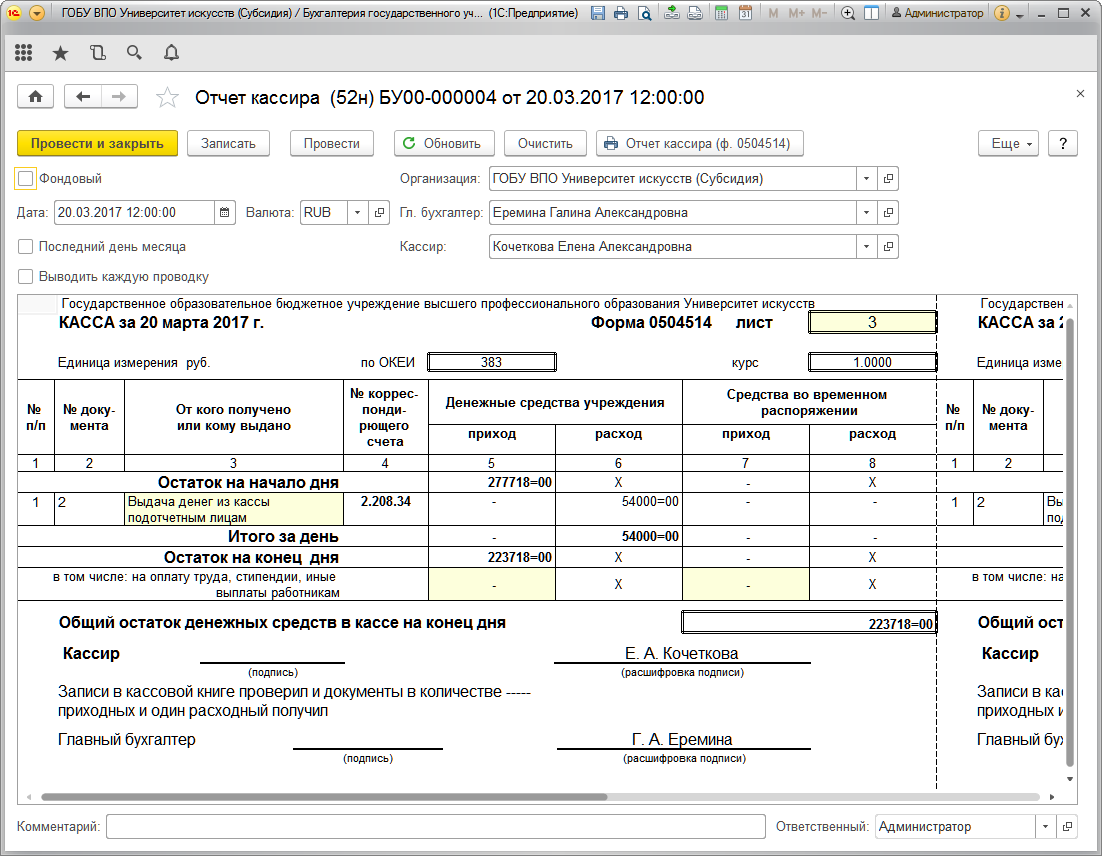Enable Выводить каждую проводку checkbox
The image size is (1102, 856).
[25, 277]
